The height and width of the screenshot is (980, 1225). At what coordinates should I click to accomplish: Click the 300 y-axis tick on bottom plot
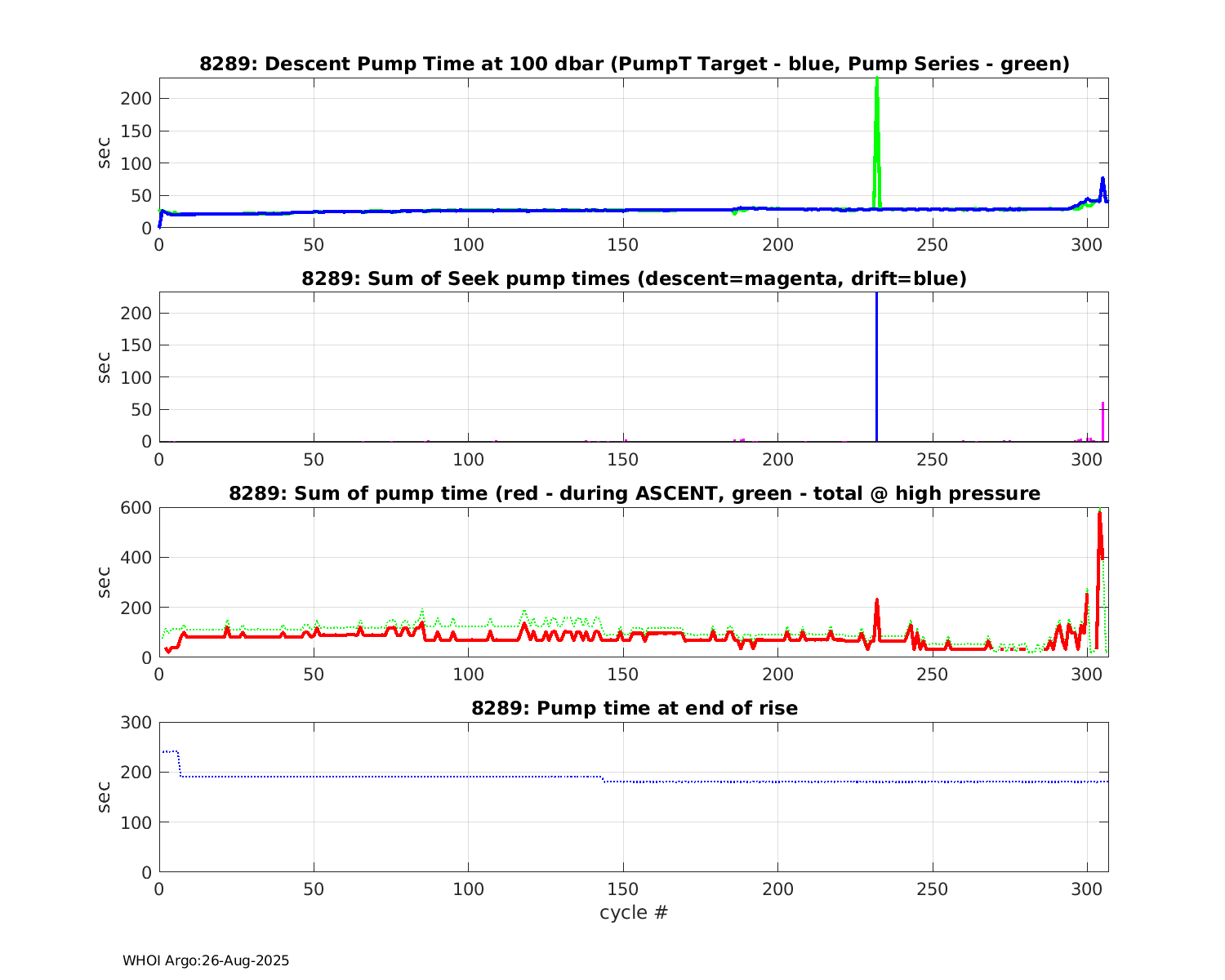pos(135,723)
